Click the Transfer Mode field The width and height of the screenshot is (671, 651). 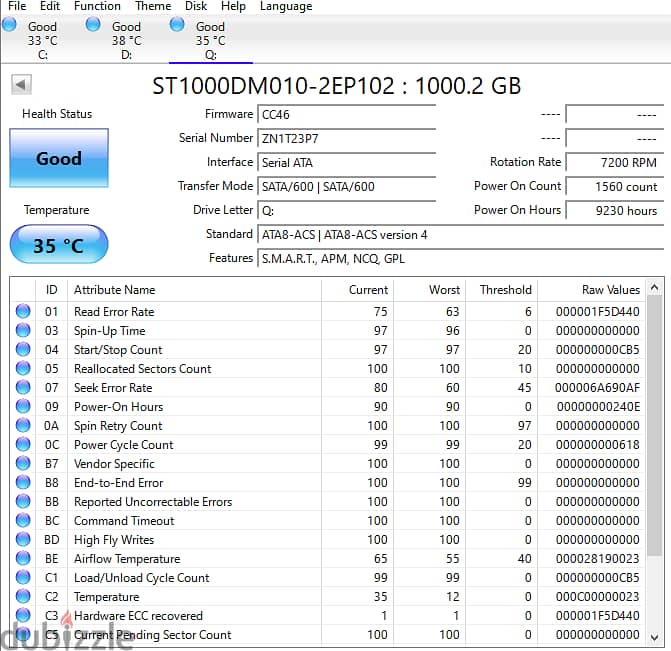[x=347, y=187]
